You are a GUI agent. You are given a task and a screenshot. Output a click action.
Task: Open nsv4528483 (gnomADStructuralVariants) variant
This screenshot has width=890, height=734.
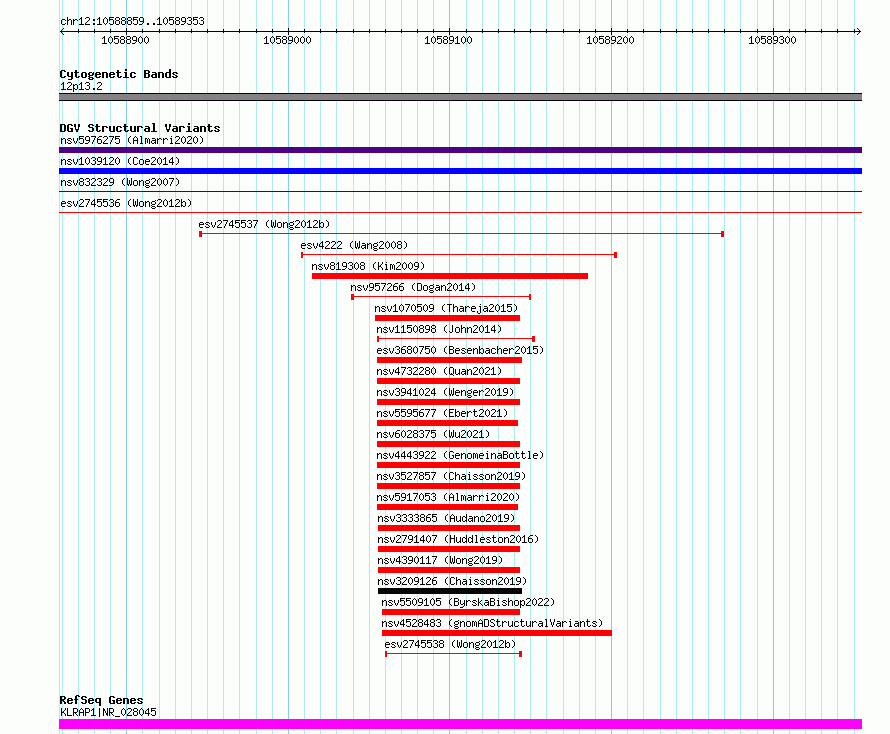(x=492, y=623)
